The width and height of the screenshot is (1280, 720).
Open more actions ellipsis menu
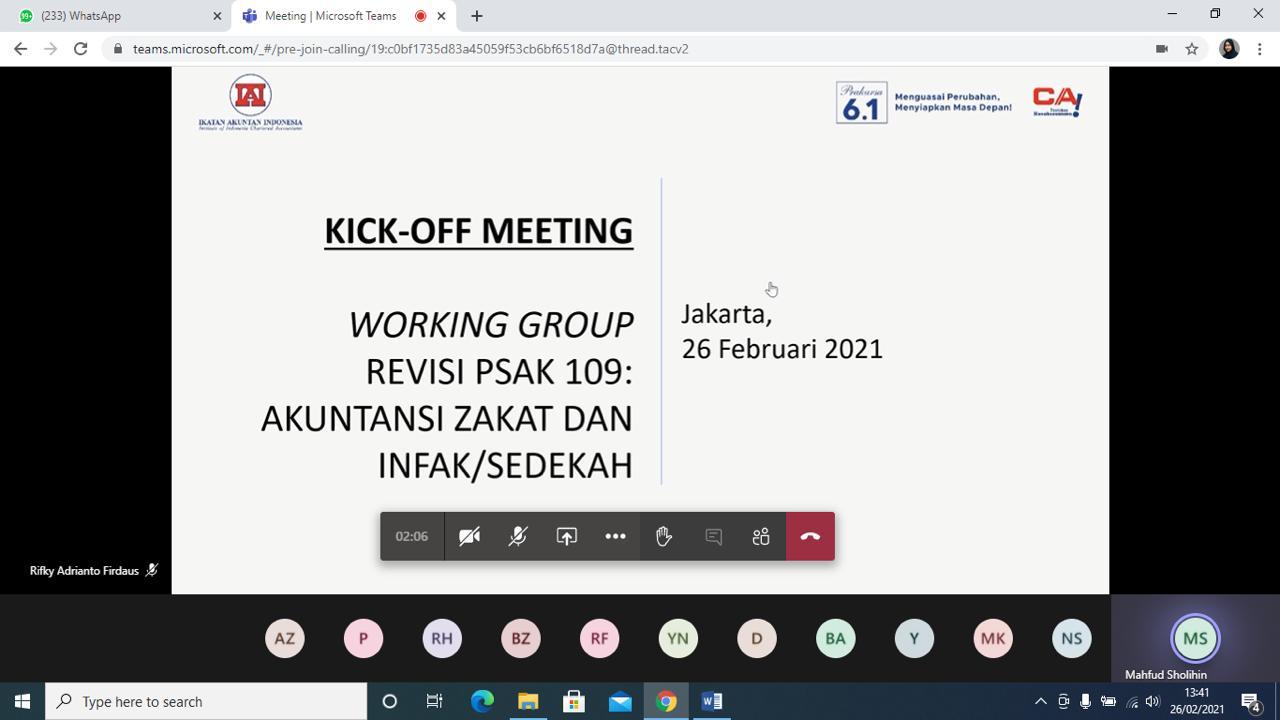click(615, 537)
